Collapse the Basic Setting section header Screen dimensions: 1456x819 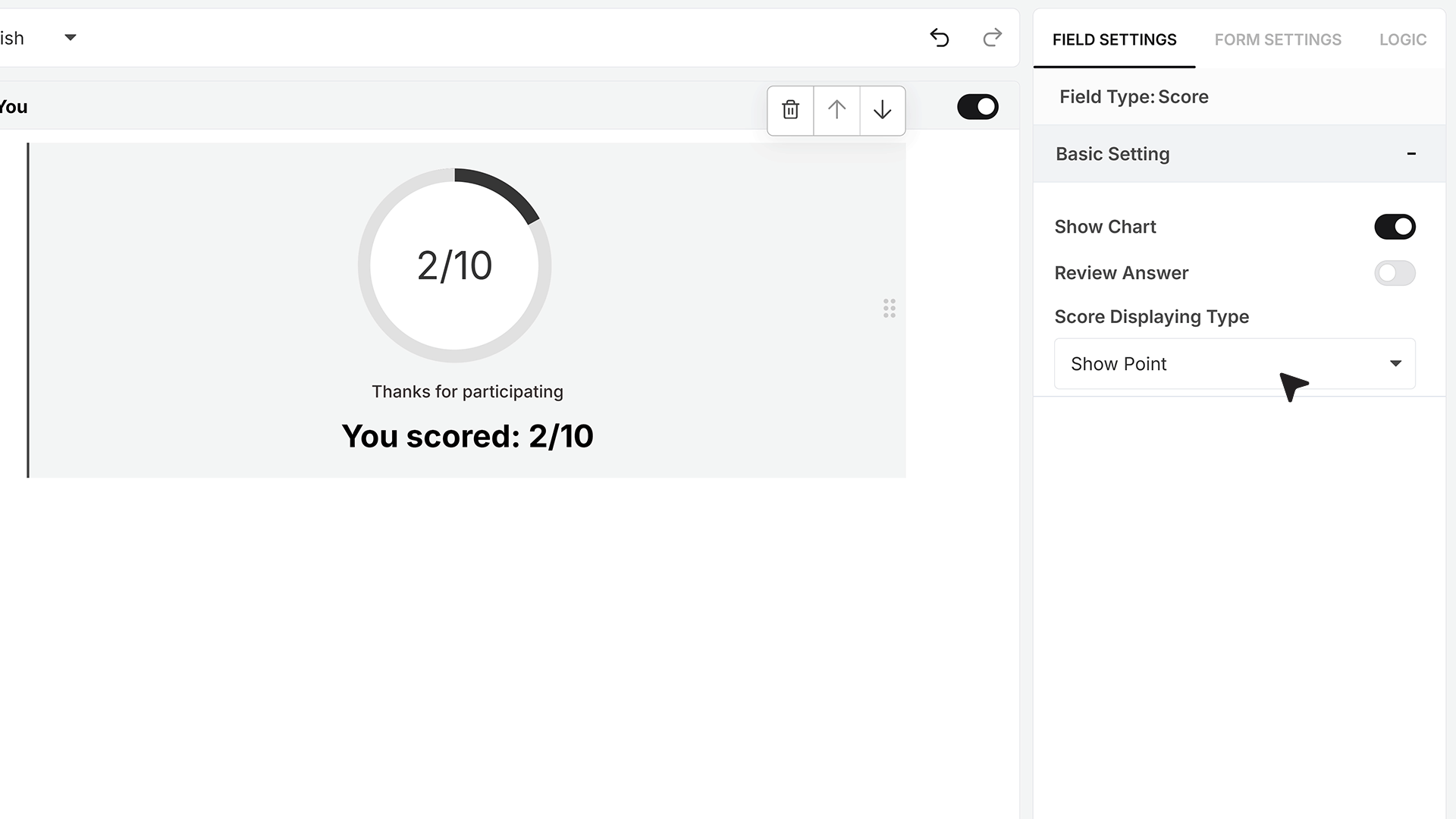(x=1239, y=154)
